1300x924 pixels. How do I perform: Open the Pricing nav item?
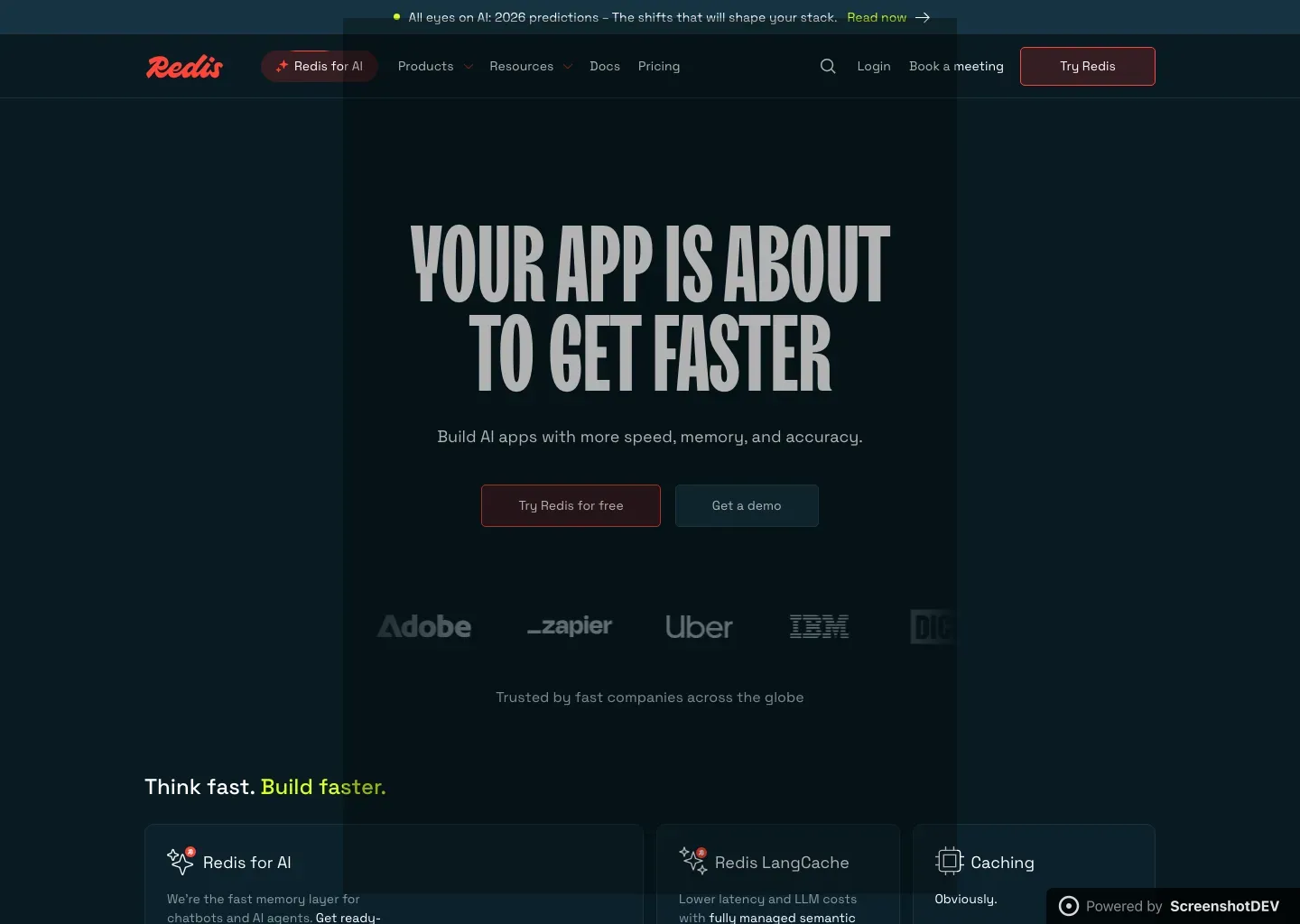[x=659, y=66]
